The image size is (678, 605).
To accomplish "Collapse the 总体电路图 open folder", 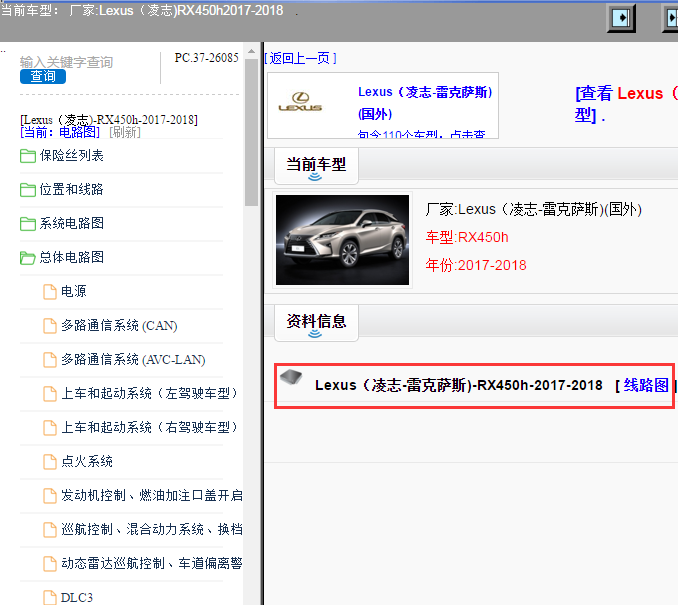I will pyautogui.click(x=71, y=258).
